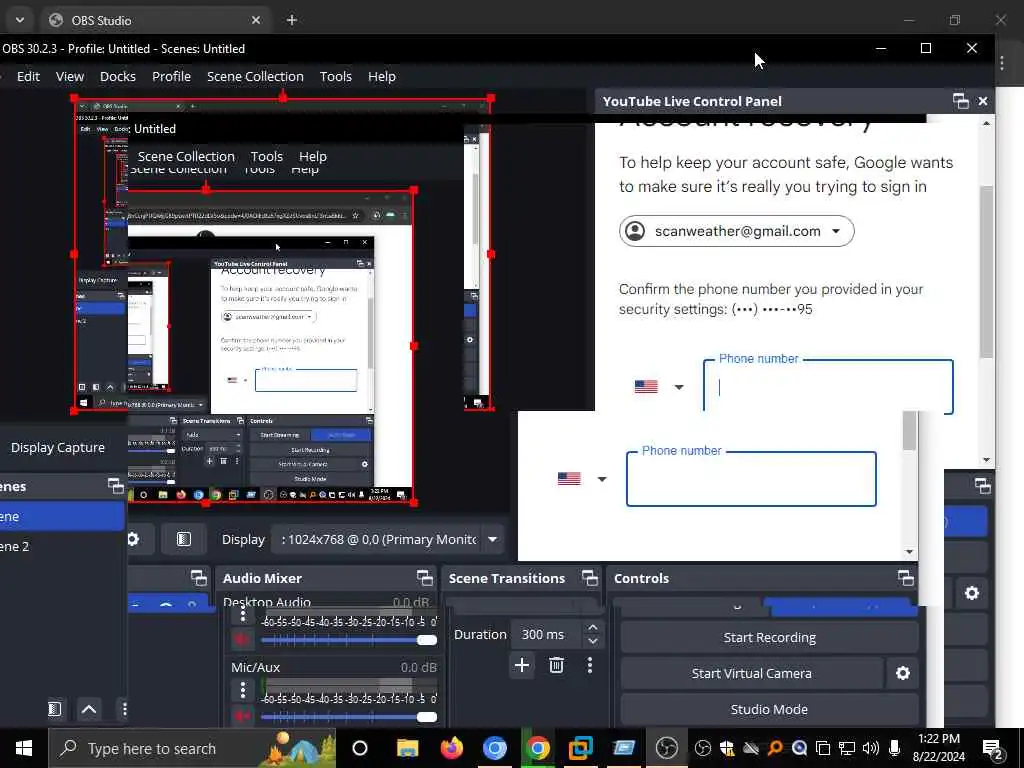Viewport: 1024px width, 768px height.
Task: Add a new scene transition with plus icon
Action: (x=522, y=665)
